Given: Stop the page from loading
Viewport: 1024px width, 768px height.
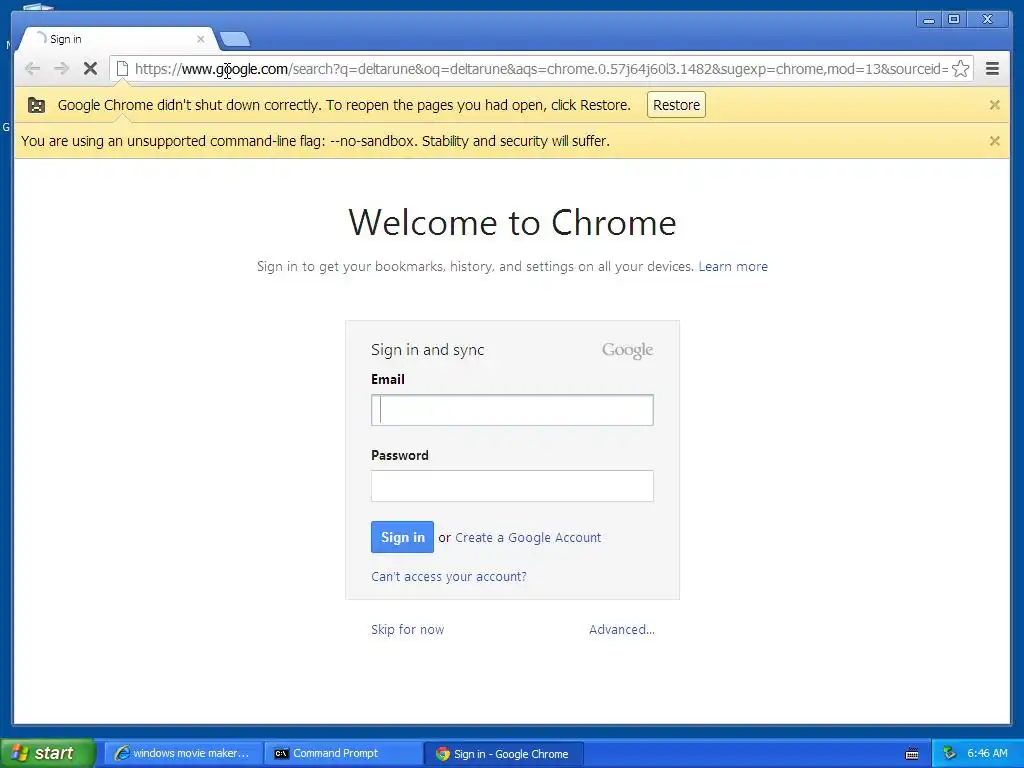Looking at the screenshot, I should pyautogui.click(x=90, y=69).
